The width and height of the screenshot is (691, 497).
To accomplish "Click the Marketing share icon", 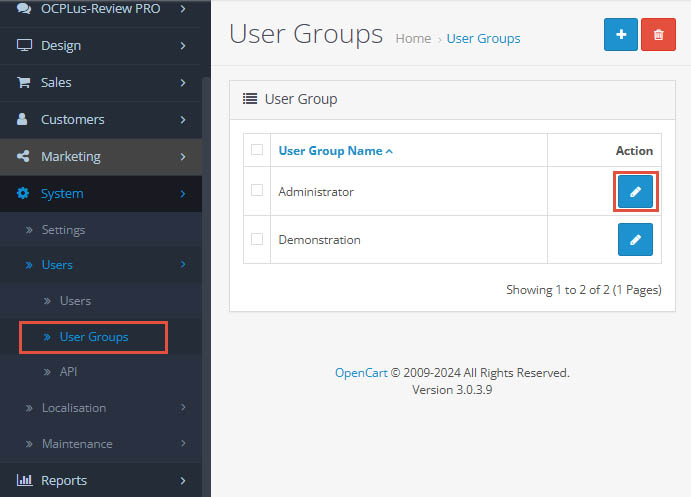I will (23, 156).
